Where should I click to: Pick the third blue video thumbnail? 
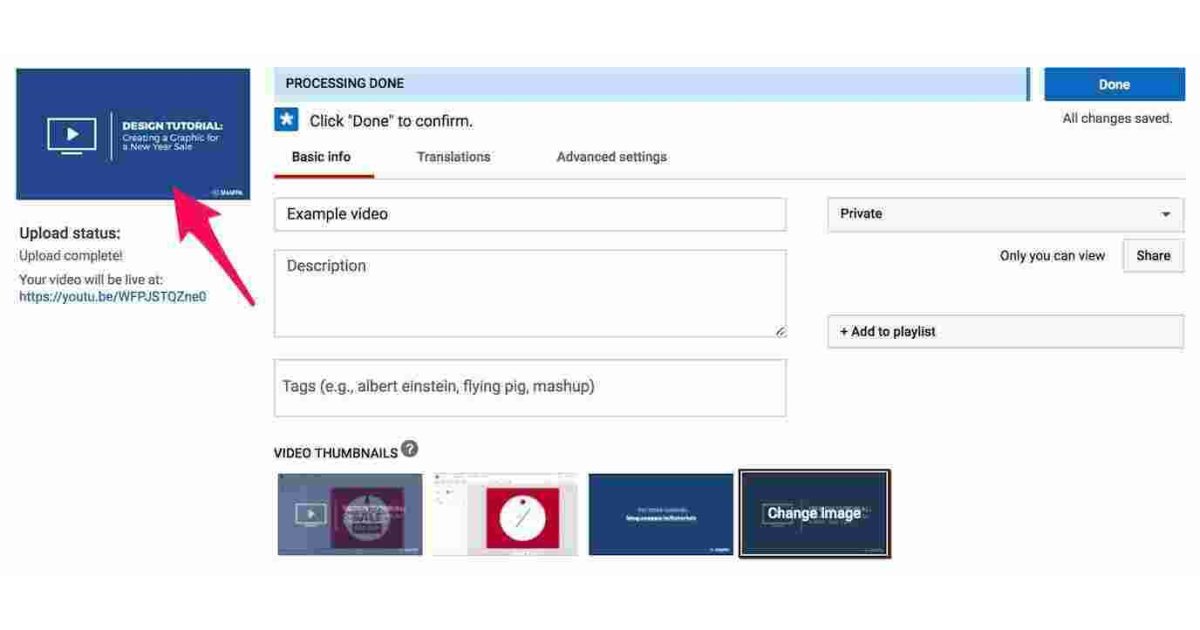pos(661,514)
